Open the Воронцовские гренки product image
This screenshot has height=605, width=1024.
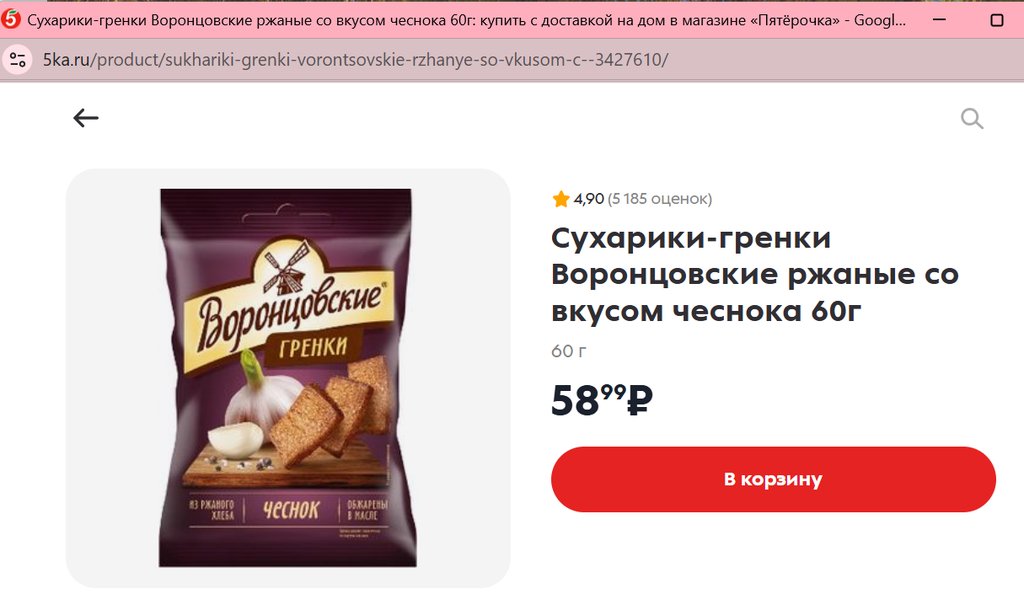[x=287, y=378]
